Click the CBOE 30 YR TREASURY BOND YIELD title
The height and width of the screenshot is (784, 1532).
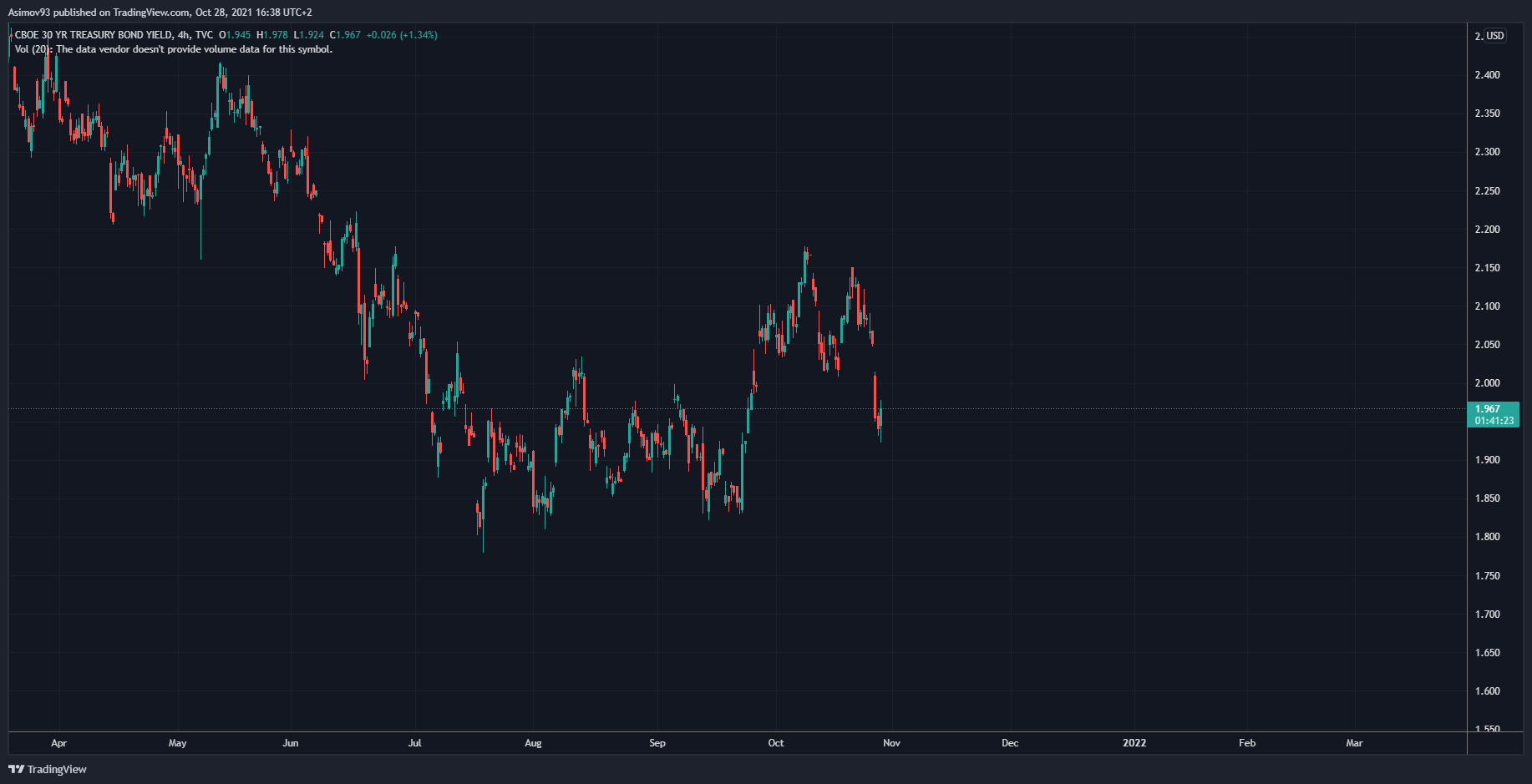pos(94,35)
